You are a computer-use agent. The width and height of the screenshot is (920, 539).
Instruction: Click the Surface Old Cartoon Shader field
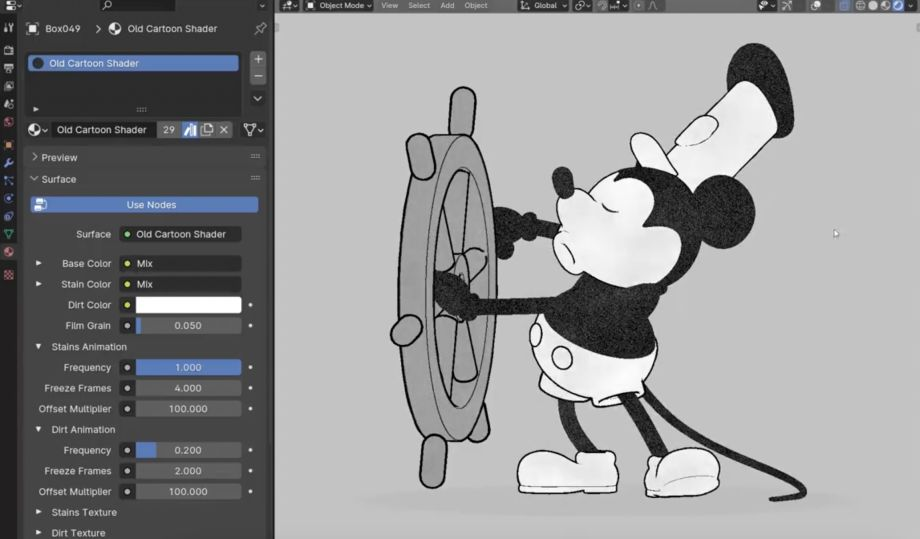click(180, 234)
